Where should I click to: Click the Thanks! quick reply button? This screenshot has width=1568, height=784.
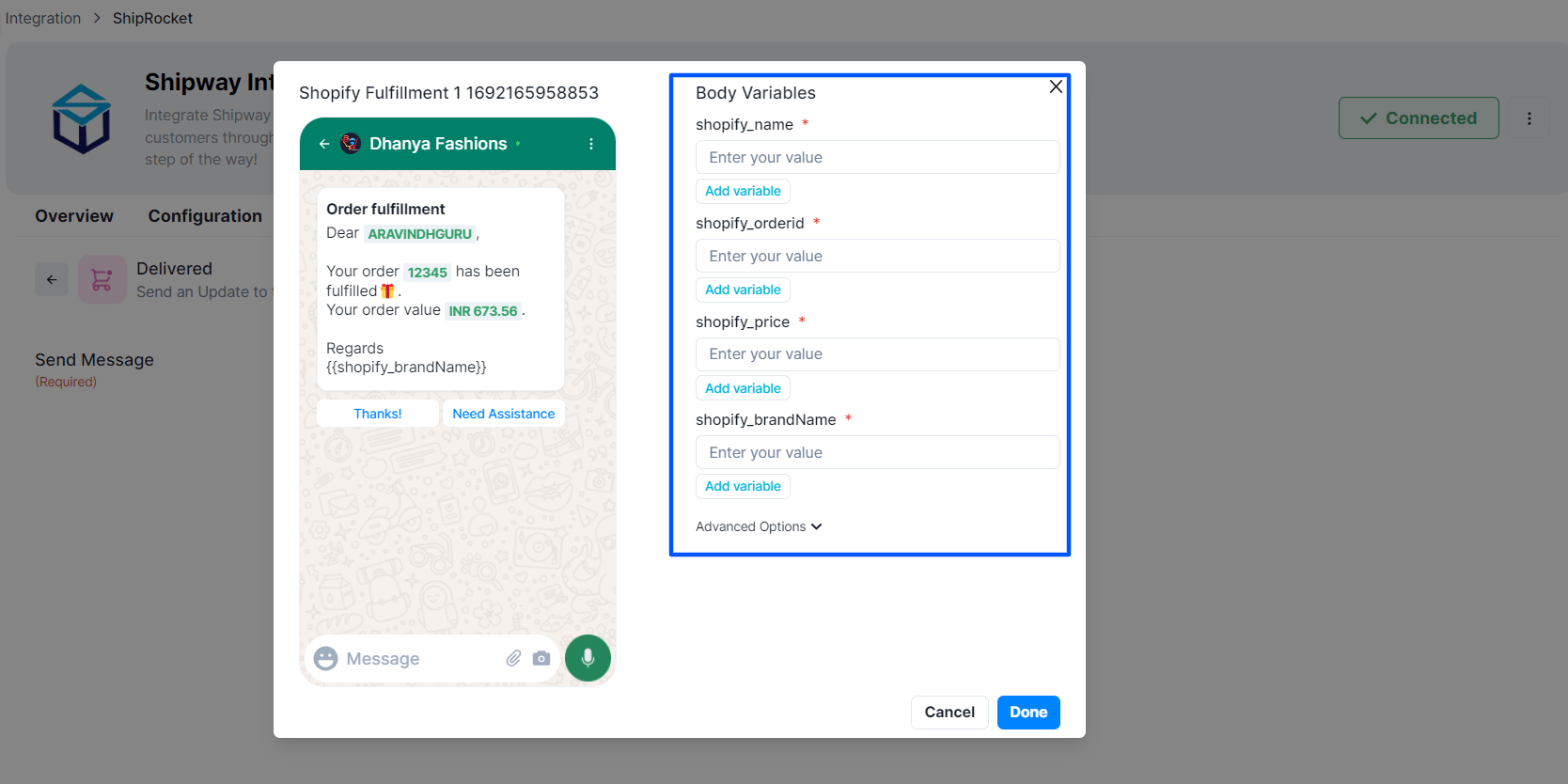click(x=378, y=414)
